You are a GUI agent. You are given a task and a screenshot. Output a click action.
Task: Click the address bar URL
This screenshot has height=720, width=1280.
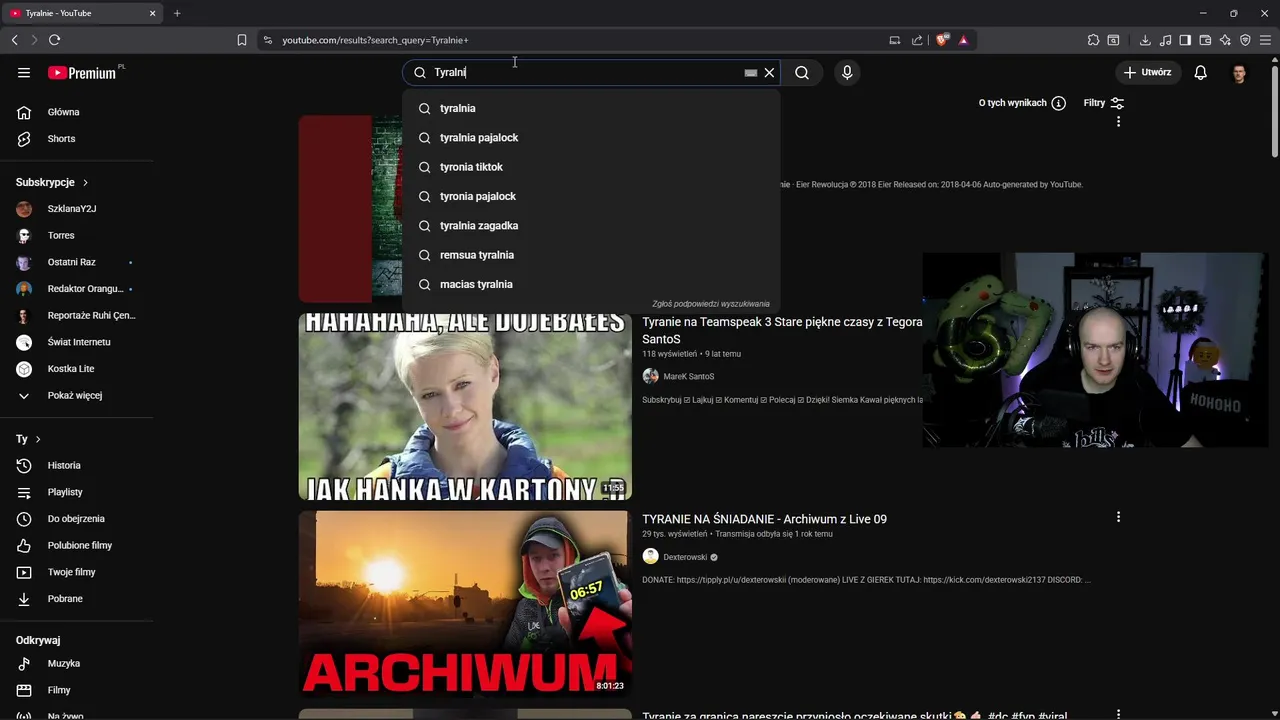tap(375, 40)
